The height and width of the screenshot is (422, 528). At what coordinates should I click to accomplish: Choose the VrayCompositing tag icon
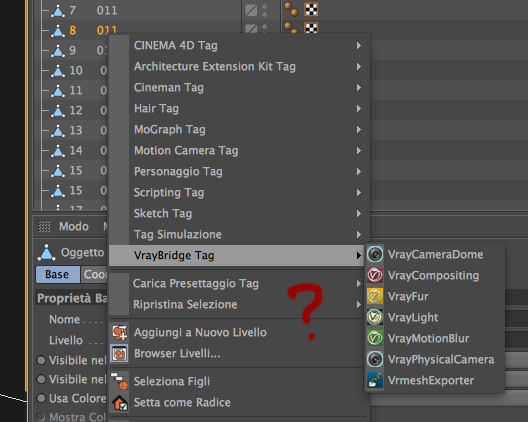[x=375, y=275]
